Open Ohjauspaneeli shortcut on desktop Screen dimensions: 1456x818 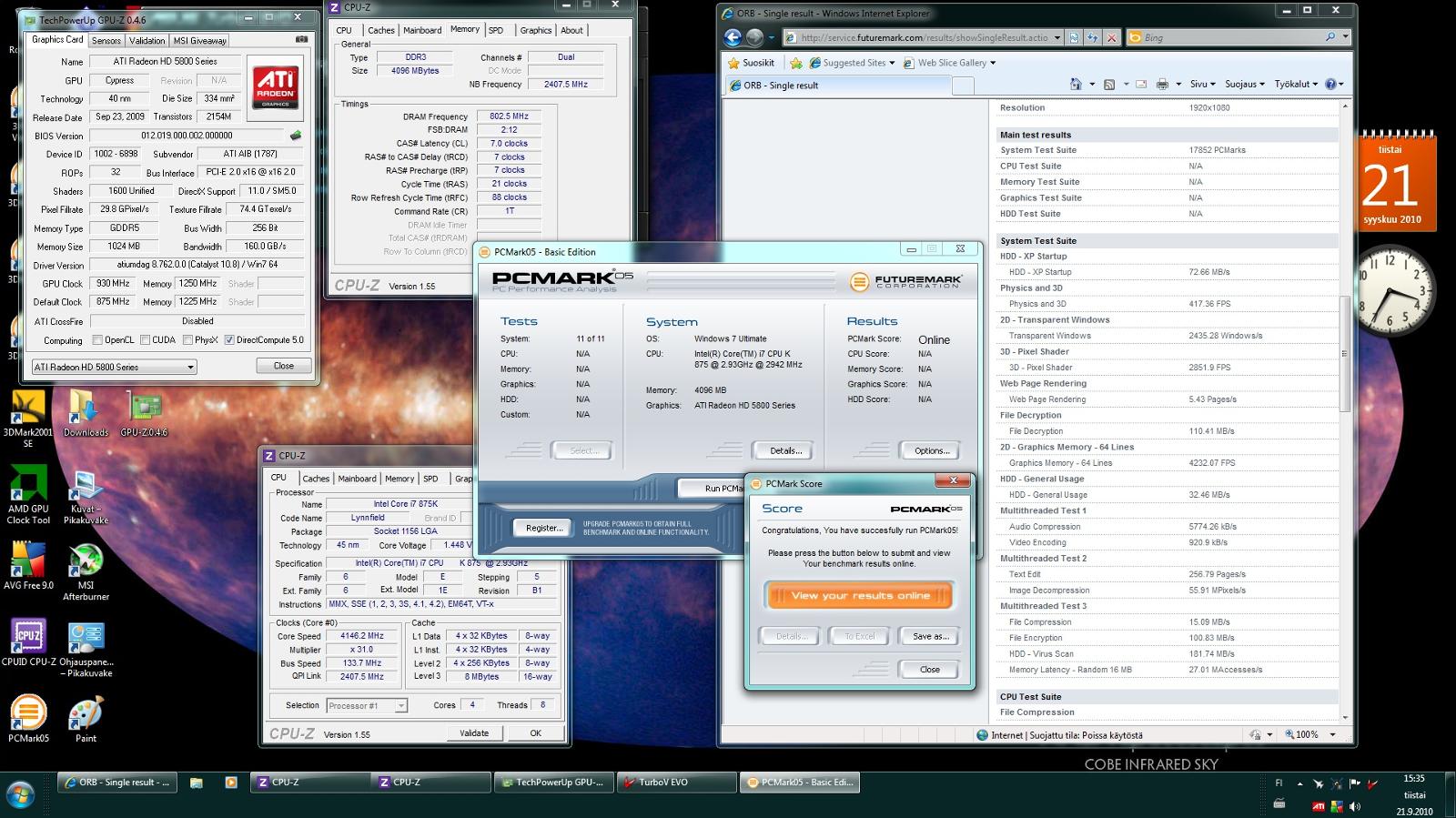(86, 650)
